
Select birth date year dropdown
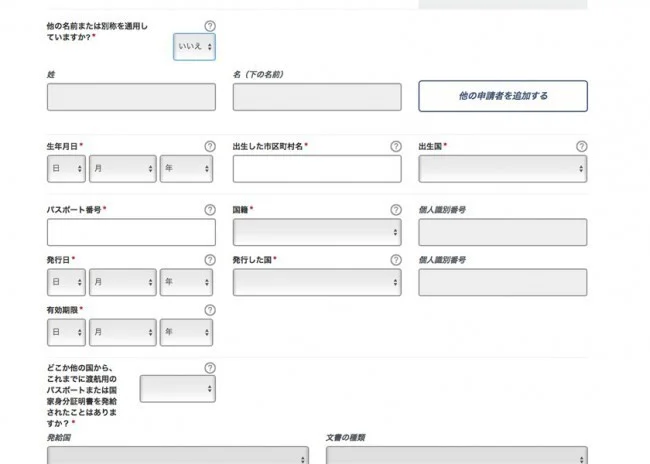point(187,169)
